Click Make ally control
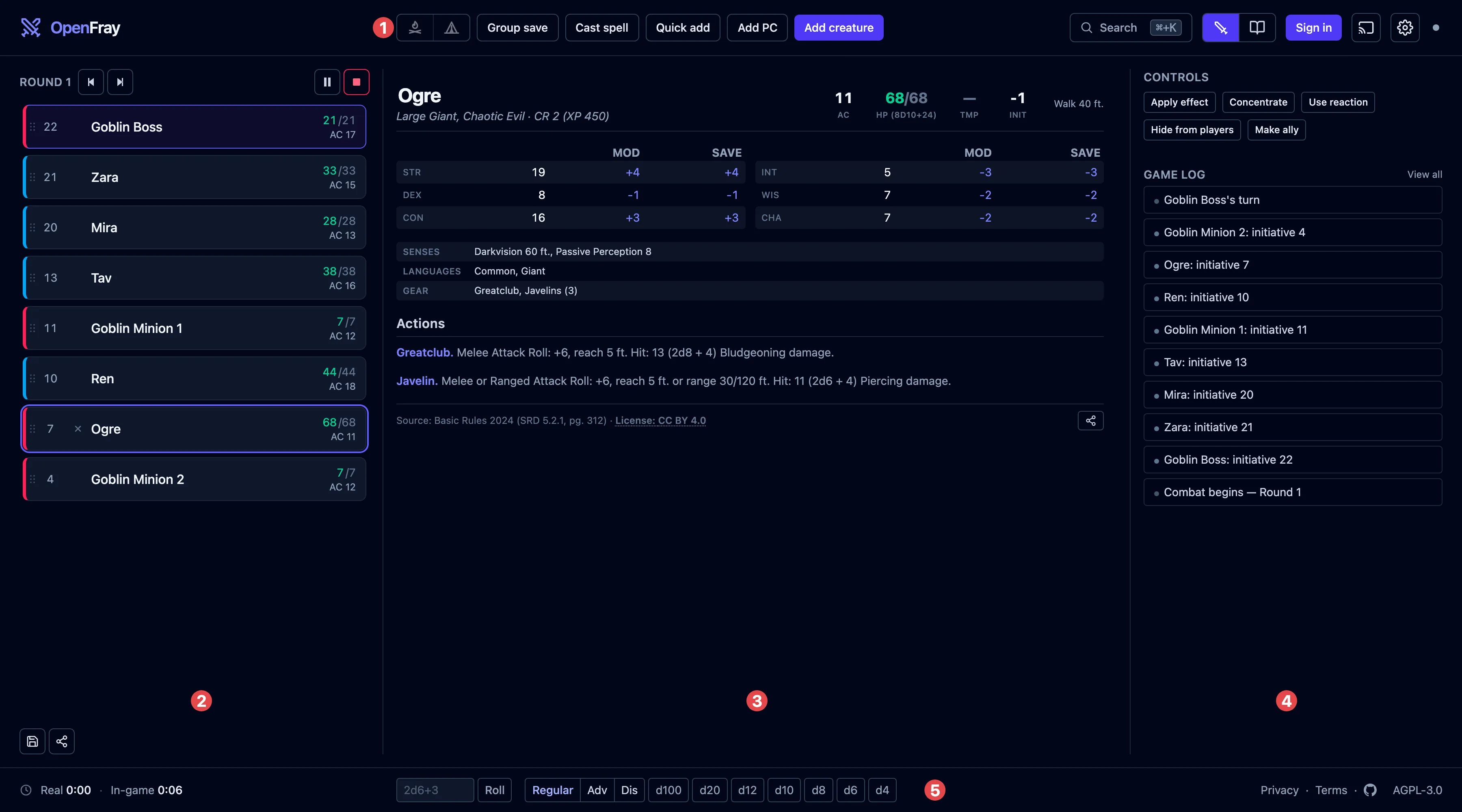The width and height of the screenshot is (1462, 812). (x=1276, y=130)
